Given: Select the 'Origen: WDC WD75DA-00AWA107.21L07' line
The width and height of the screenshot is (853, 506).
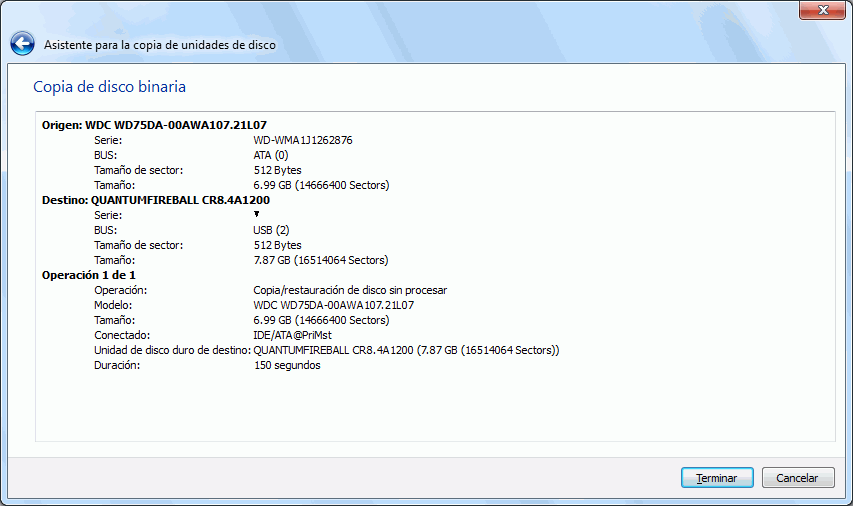Looking at the screenshot, I should point(154,125).
